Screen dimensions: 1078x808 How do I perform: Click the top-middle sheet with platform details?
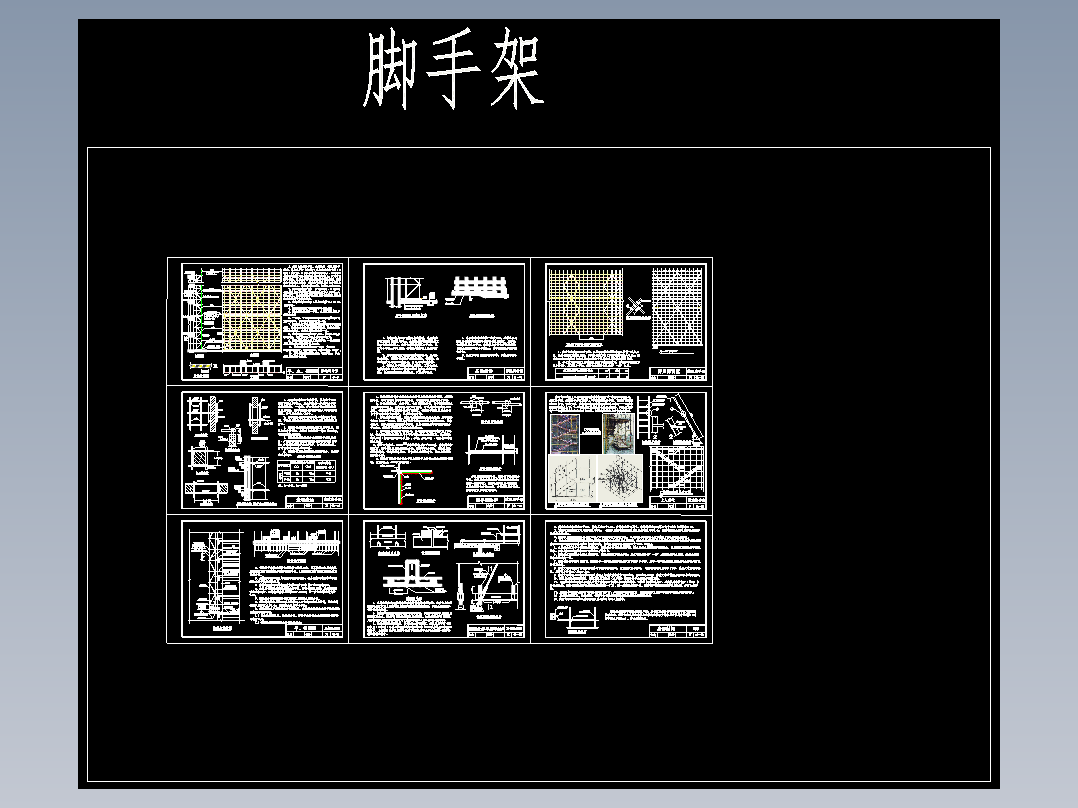click(445, 318)
